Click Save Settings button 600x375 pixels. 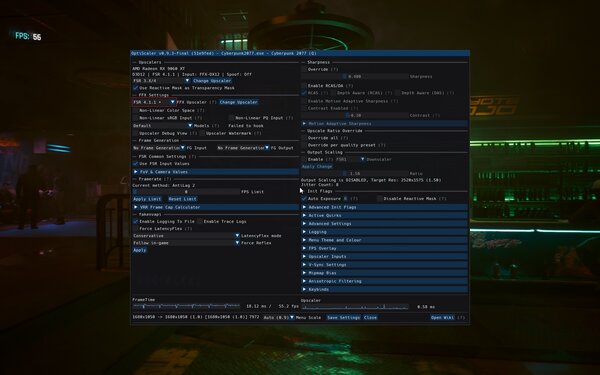(344, 317)
